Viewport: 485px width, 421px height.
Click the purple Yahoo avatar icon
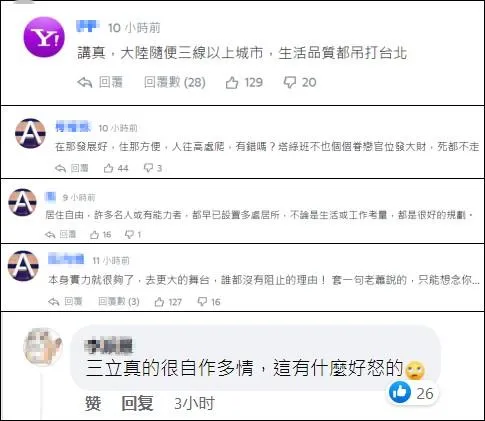pyautogui.click(x=44, y=37)
